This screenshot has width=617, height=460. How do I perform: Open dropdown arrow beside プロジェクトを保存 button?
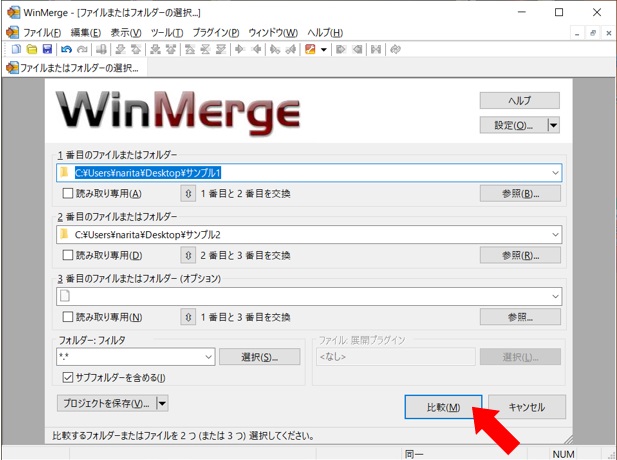coord(162,403)
